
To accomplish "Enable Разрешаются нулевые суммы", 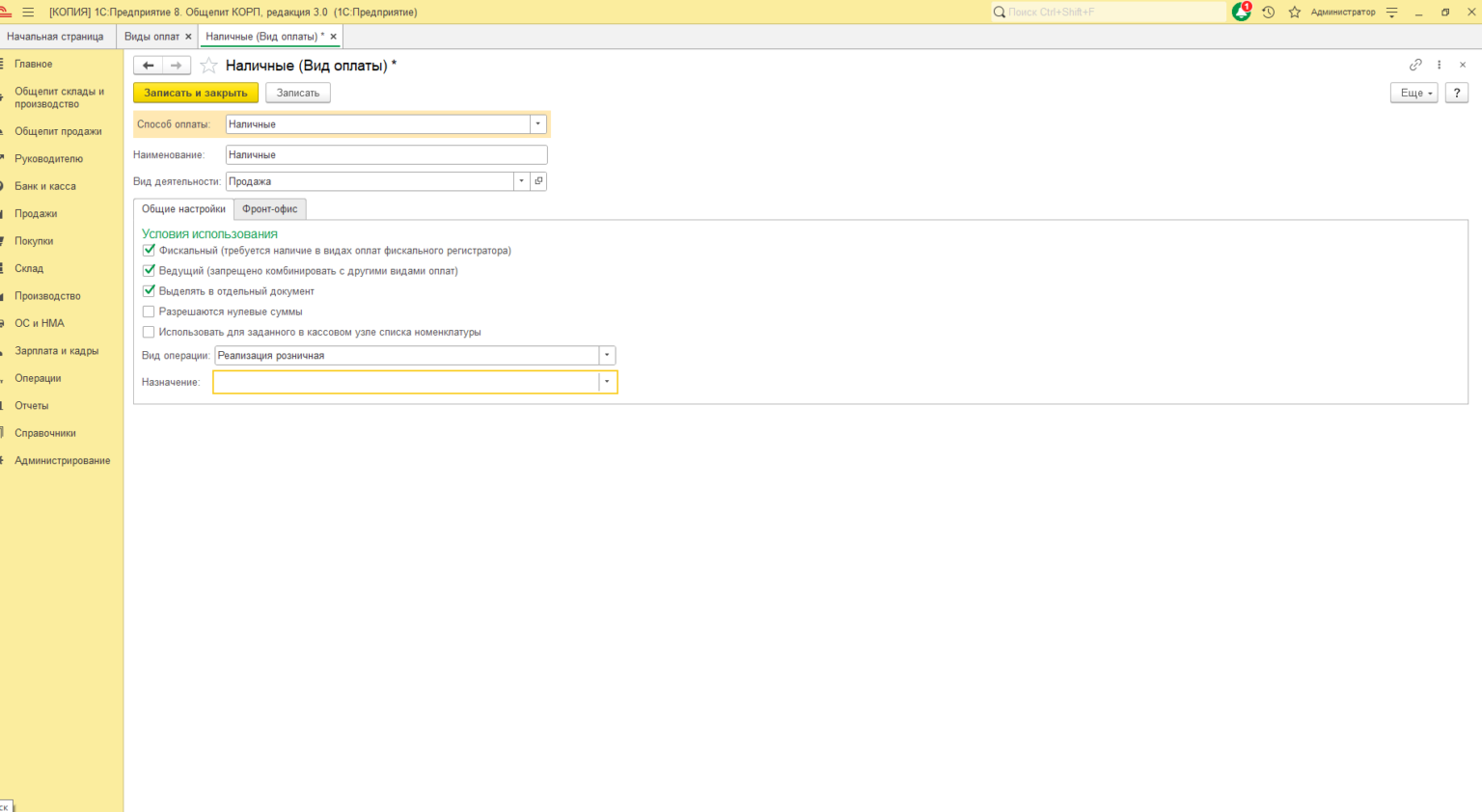I will (149, 311).
